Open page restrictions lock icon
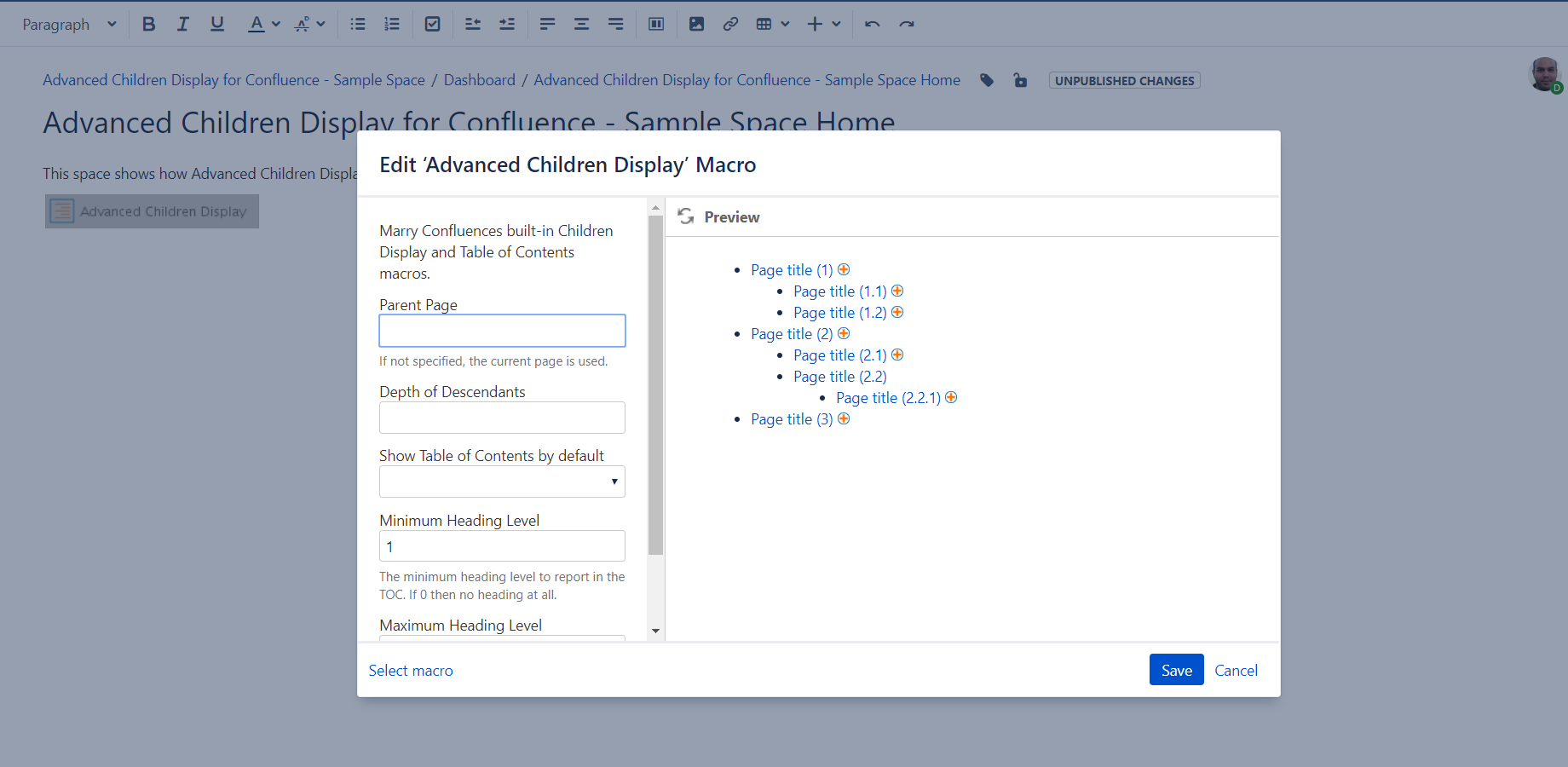Screen dimensions: 1568x767 (1020, 80)
